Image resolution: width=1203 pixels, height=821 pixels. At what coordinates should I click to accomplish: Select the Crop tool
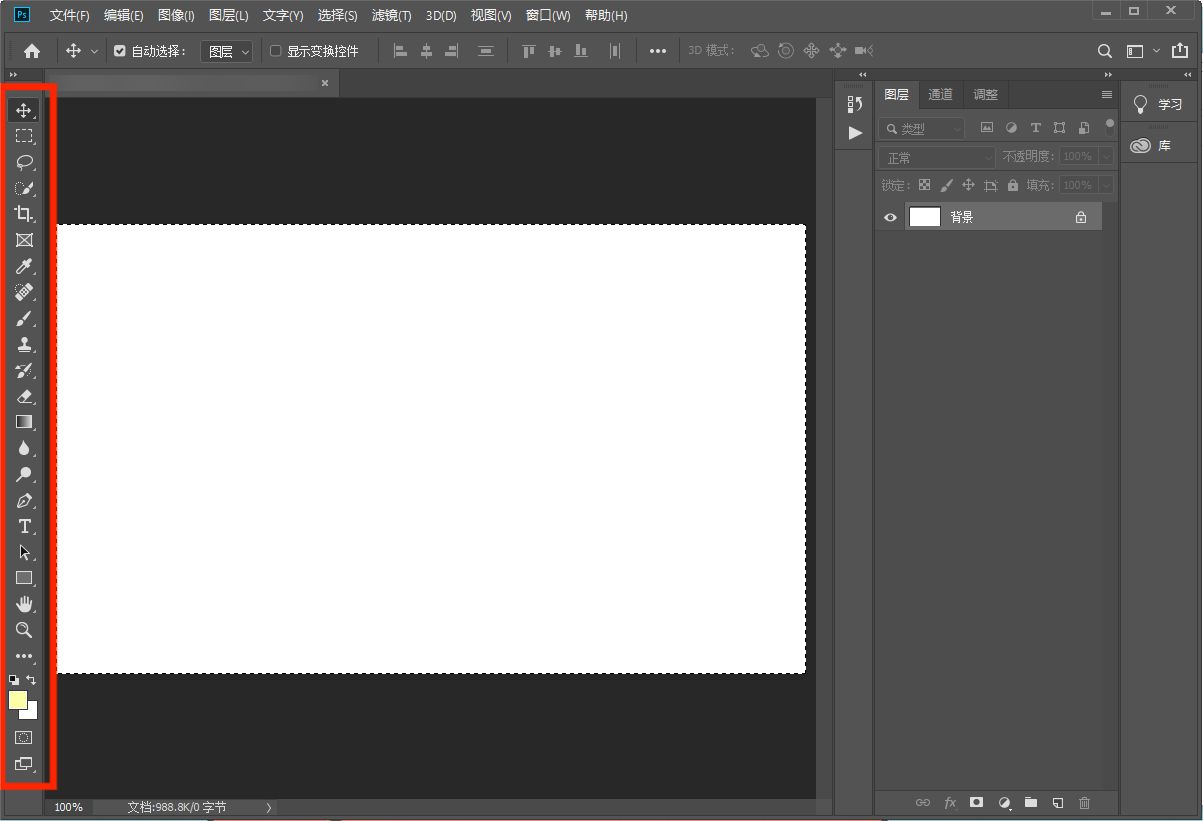click(24, 214)
